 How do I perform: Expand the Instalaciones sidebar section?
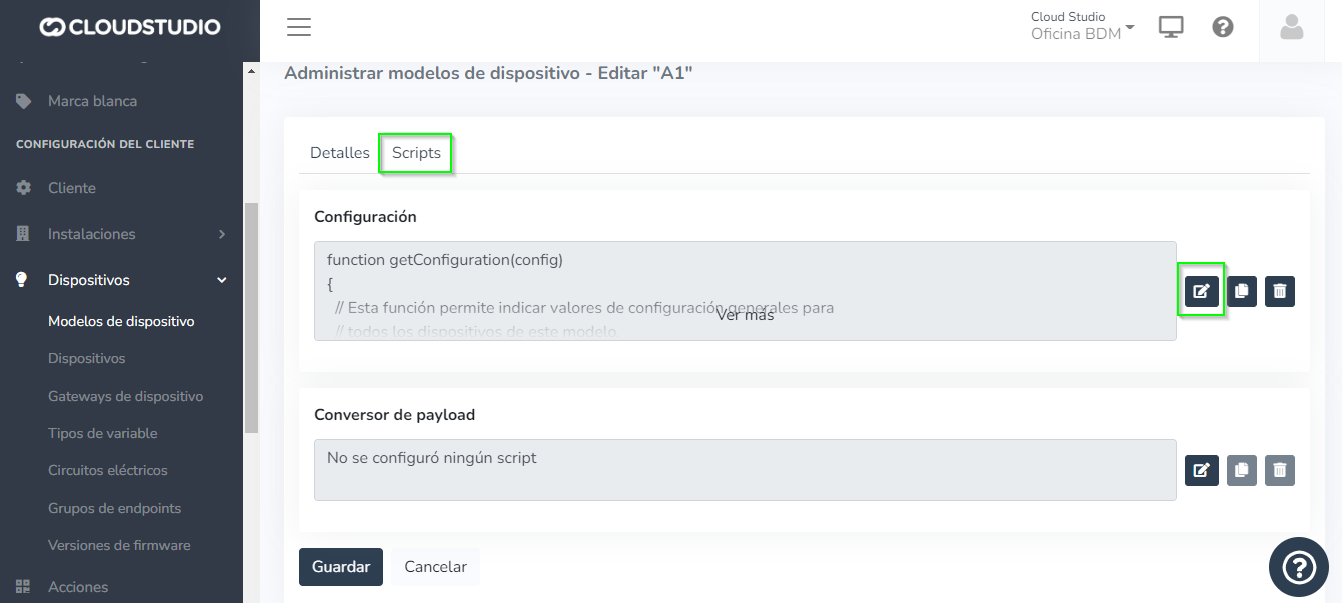tap(120, 234)
